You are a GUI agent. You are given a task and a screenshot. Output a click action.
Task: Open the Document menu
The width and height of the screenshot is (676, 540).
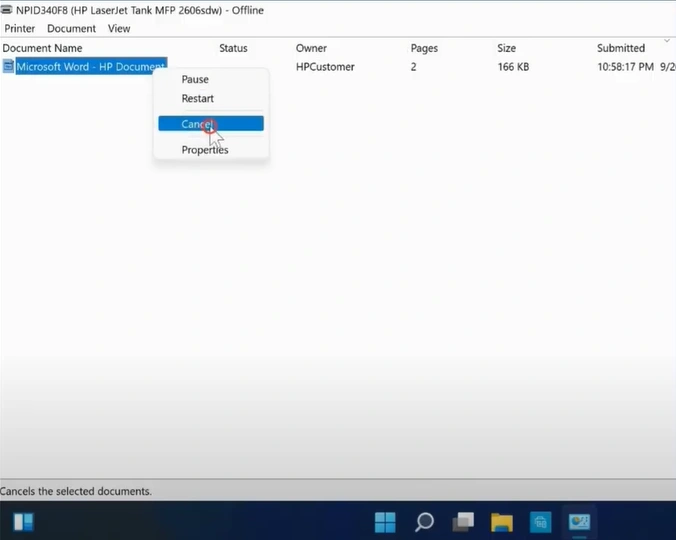coord(71,29)
